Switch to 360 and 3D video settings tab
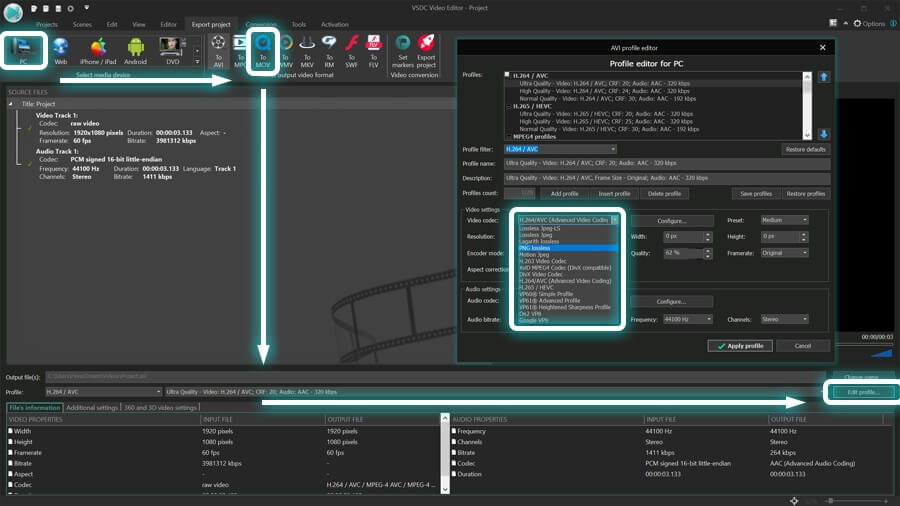The image size is (900, 506). (161, 408)
